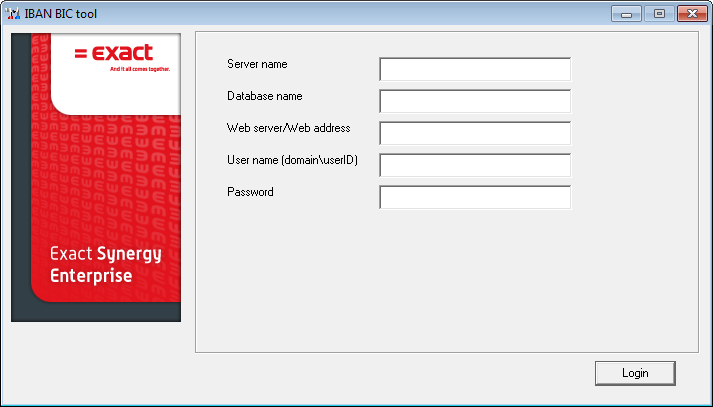Viewport: 713px width, 407px height.
Task: Click the 'Database name' label
Action: [x=265, y=96]
